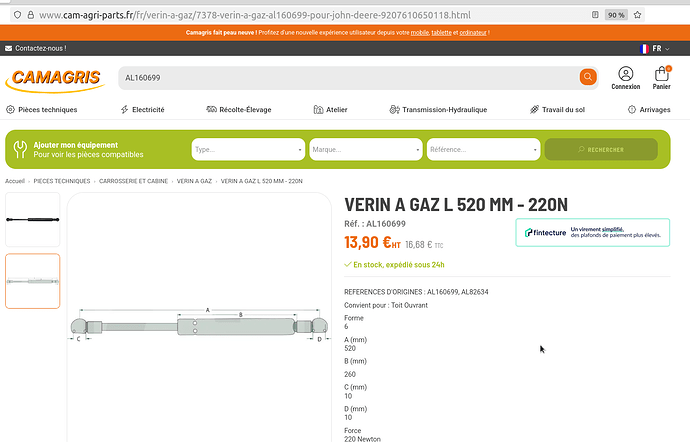Click the wrench icon in equipment banner
The width and height of the screenshot is (690, 442).
coord(20,149)
